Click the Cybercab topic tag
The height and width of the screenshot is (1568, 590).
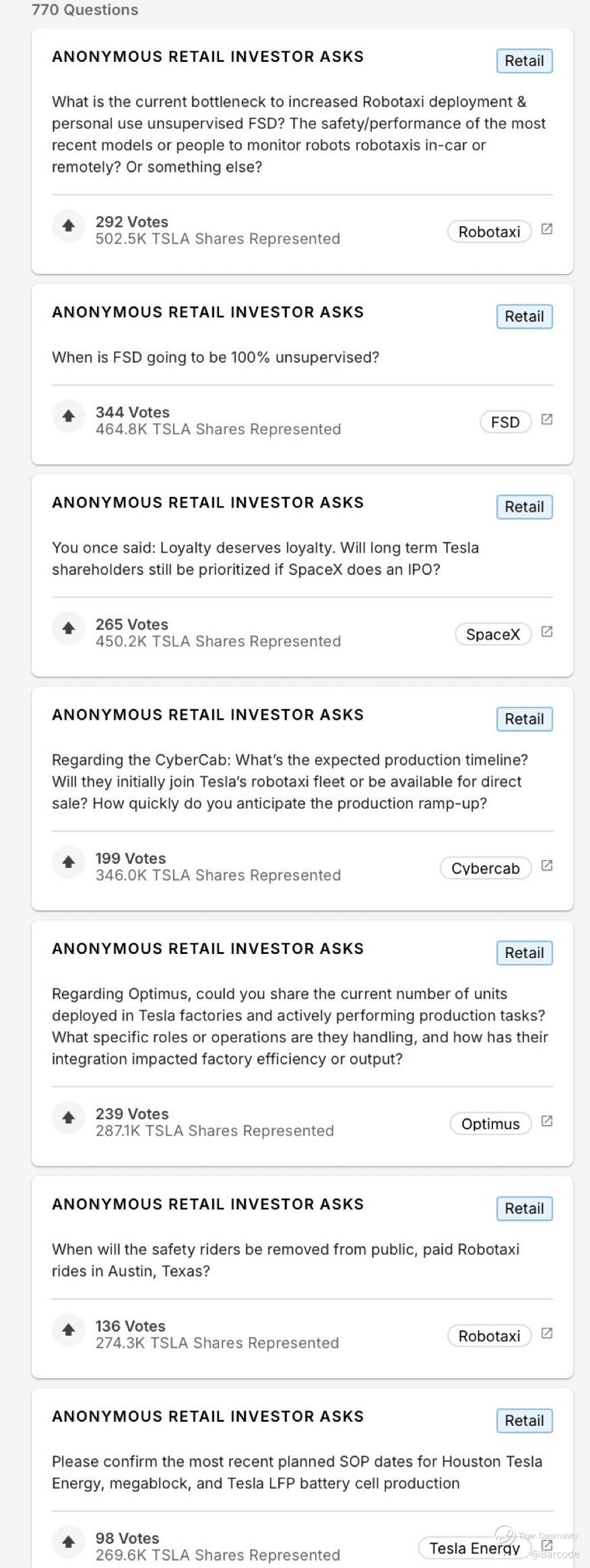pos(485,868)
